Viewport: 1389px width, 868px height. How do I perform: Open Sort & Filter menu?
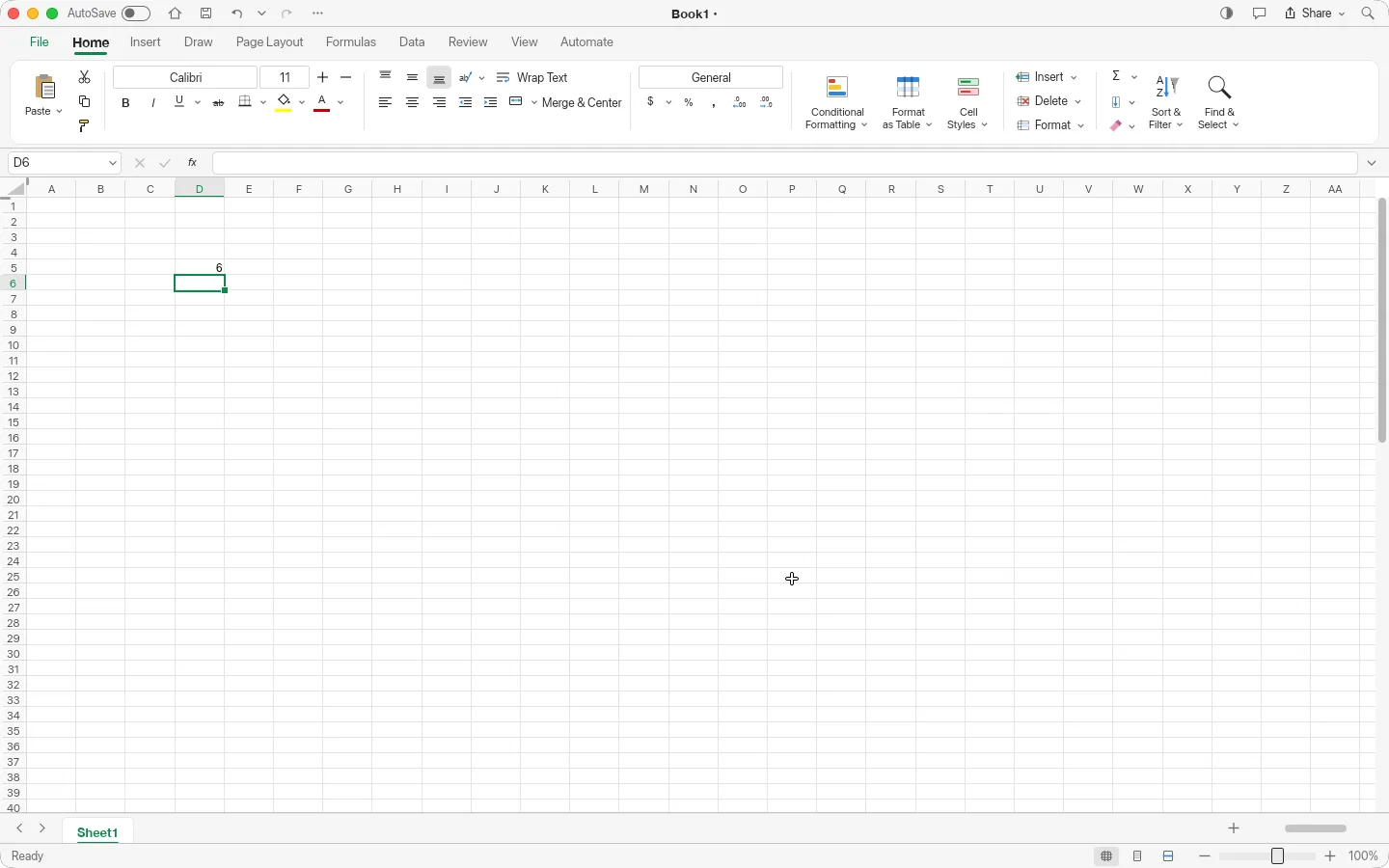tap(1166, 103)
